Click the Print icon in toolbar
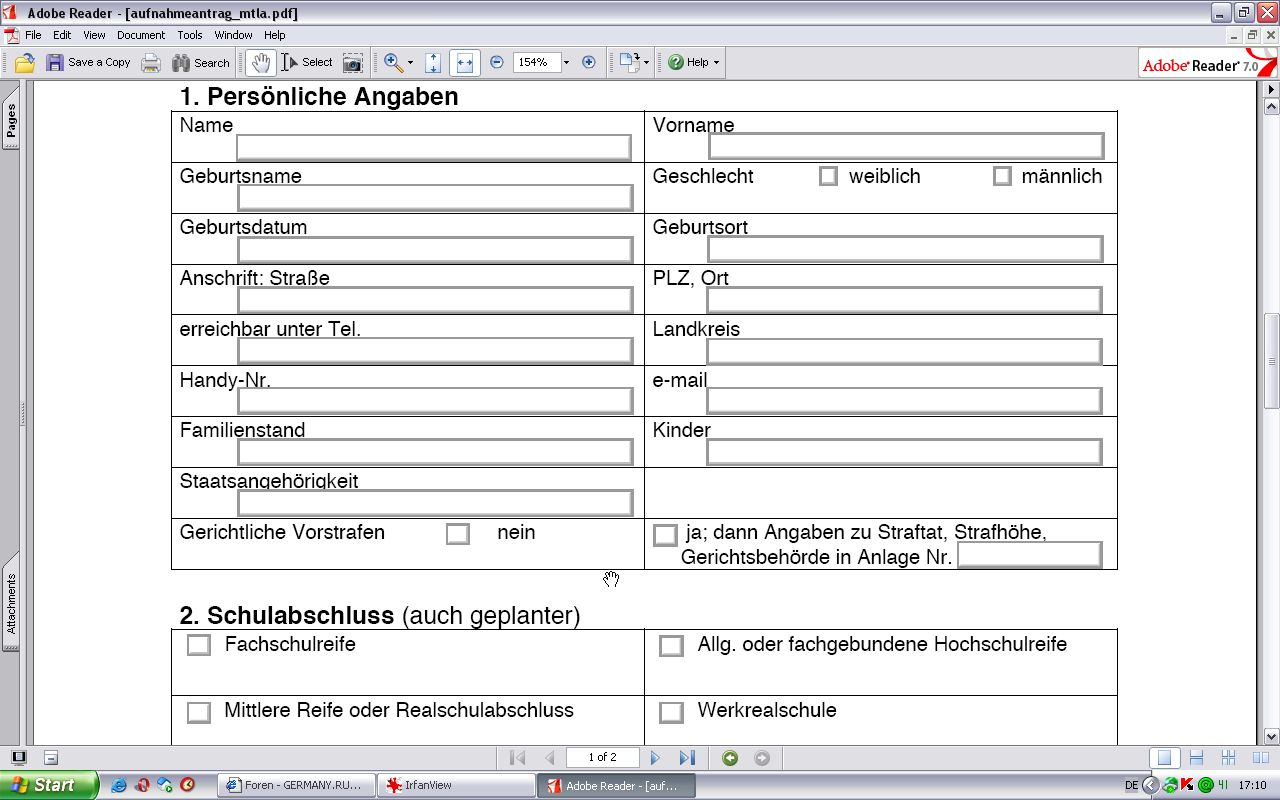The image size is (1280, 800). click(151, 63)
